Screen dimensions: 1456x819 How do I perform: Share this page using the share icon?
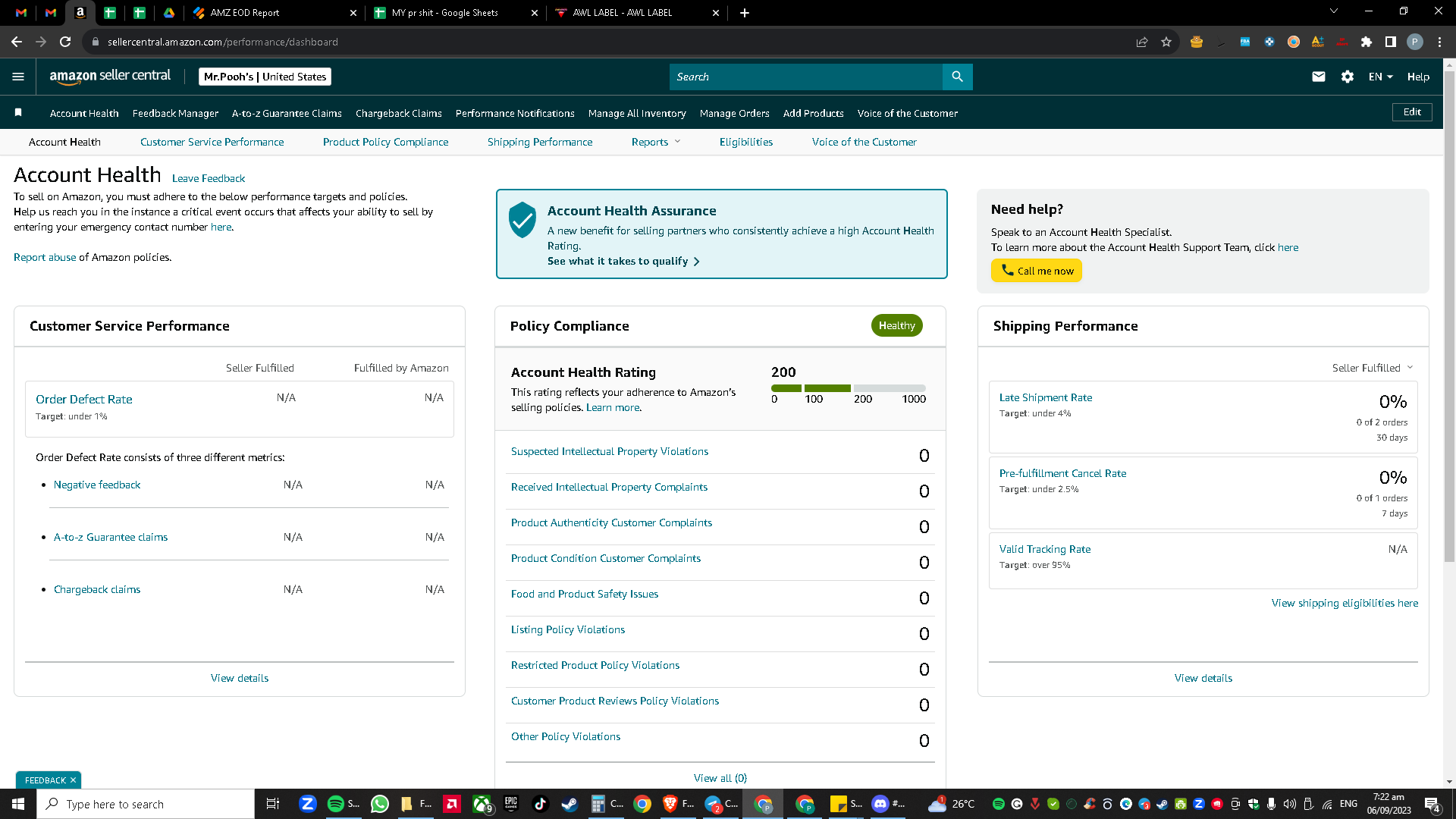pos(1142,42)
